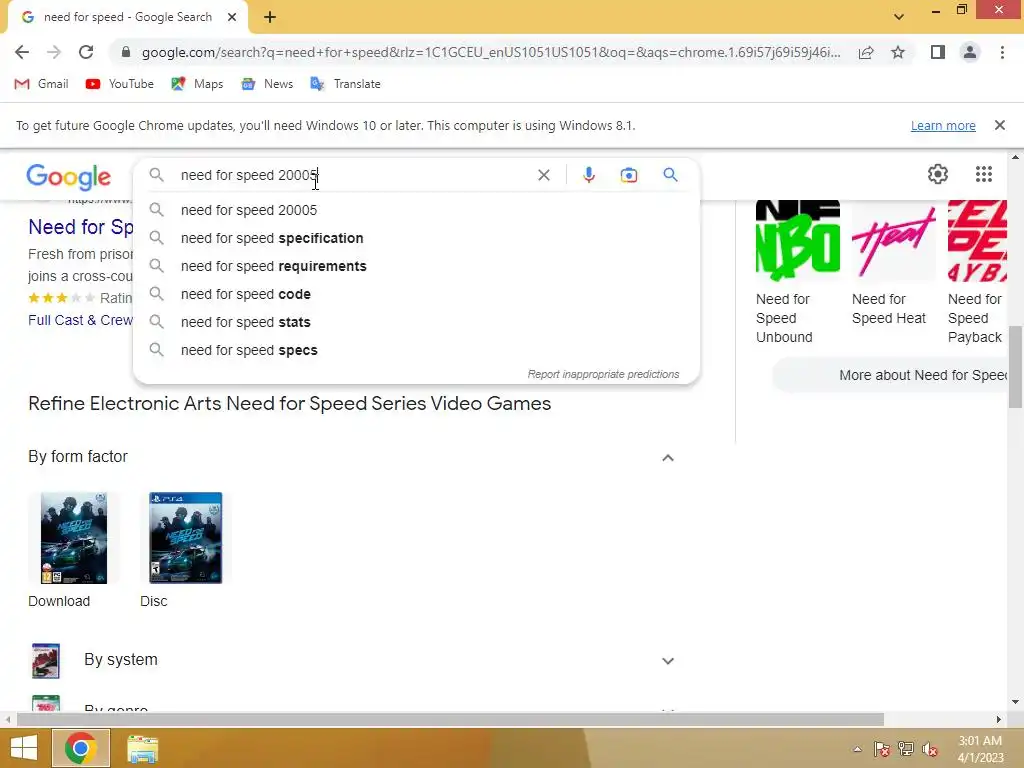Open the Translate bookmark
Image resolution: width=1024 pixels, height=768 pixels.
345,84
